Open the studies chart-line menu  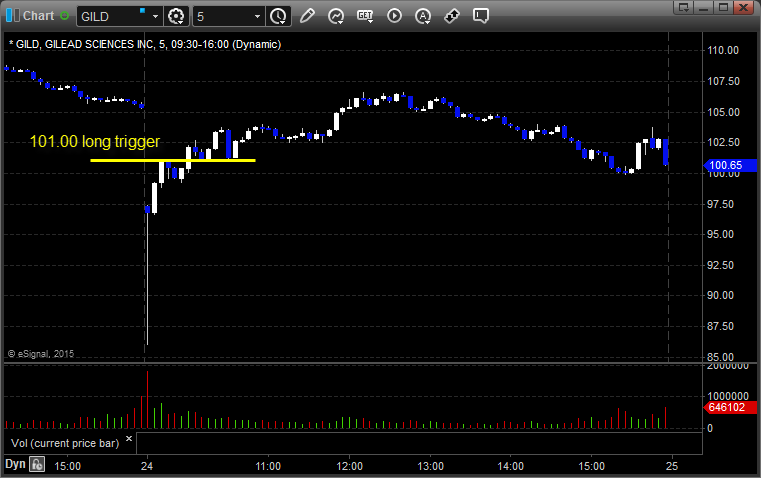(336, 16)
